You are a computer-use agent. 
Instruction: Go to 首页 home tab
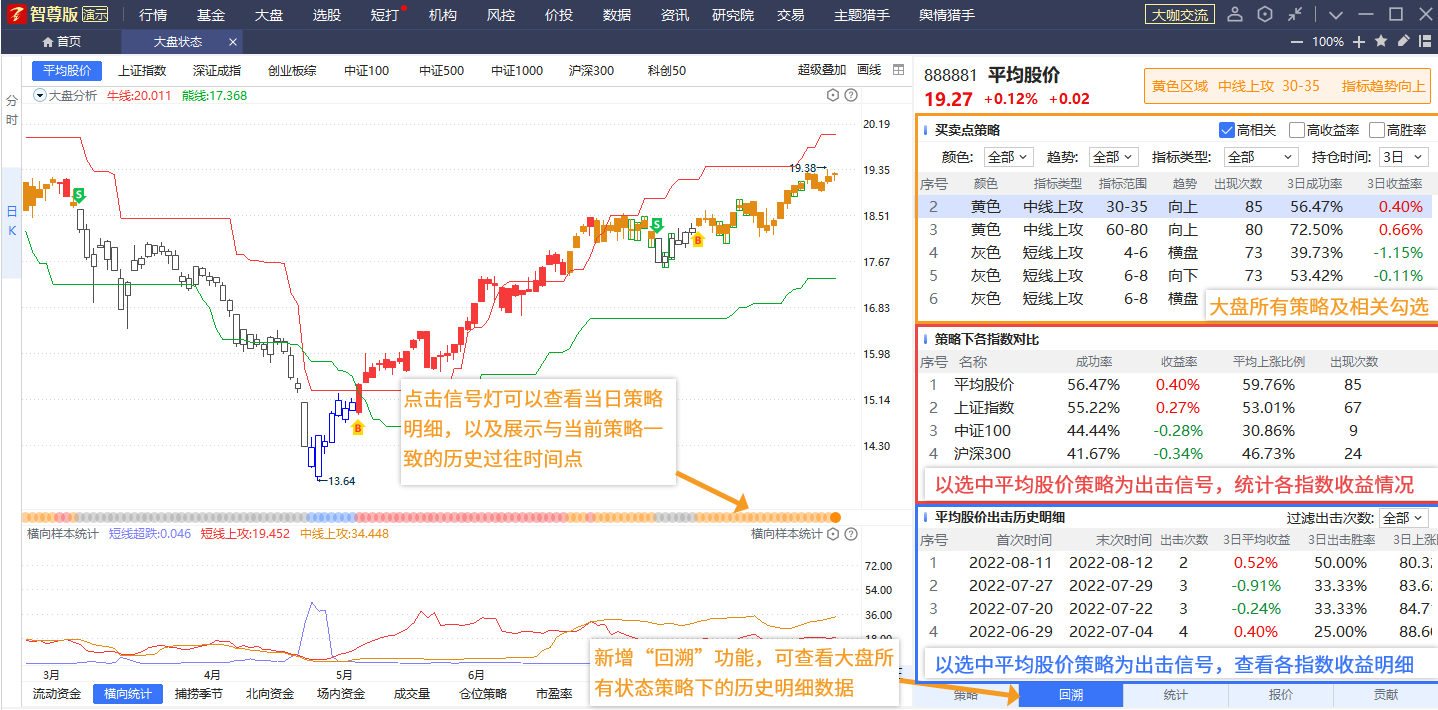[61, 42]
